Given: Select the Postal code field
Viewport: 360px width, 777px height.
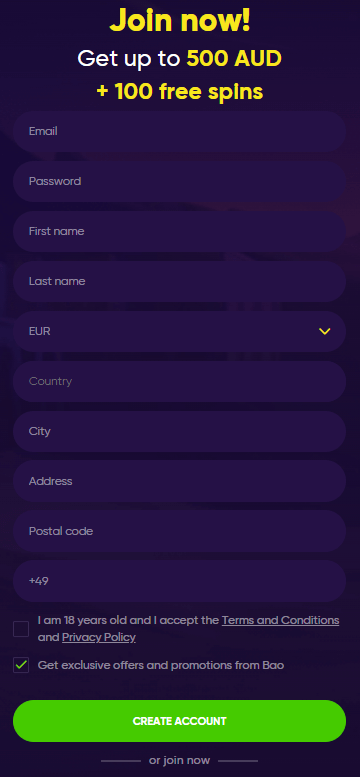Looking at the screenshot, I should click(180, 531).
